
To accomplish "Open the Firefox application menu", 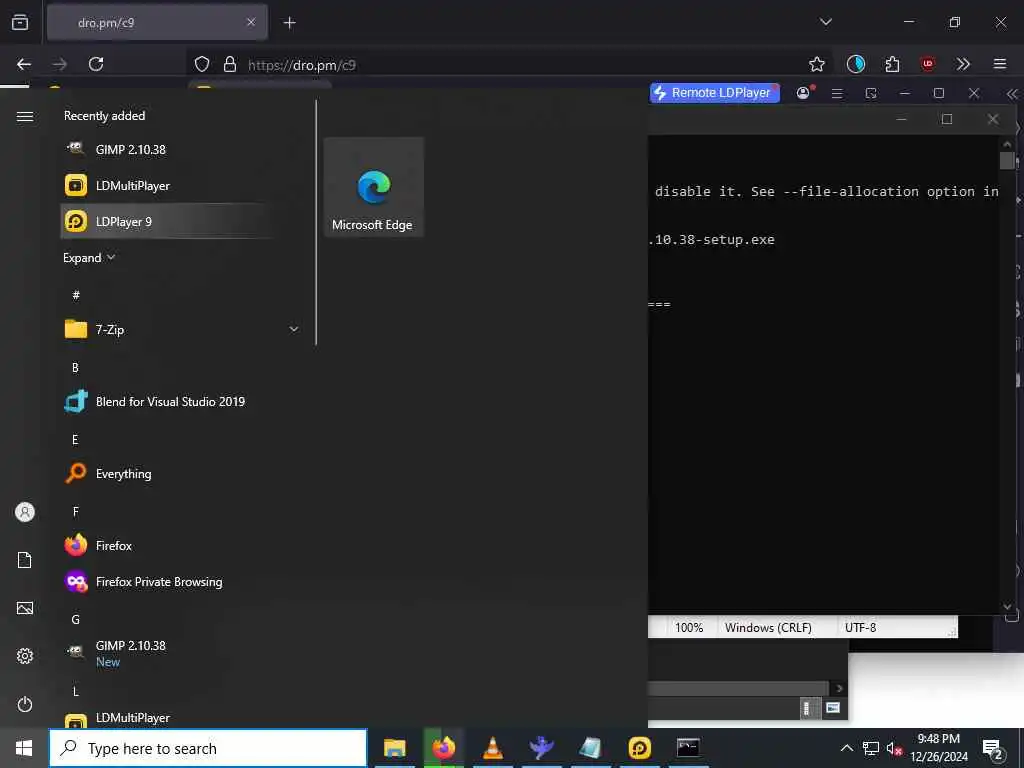I will point(1000,64).
